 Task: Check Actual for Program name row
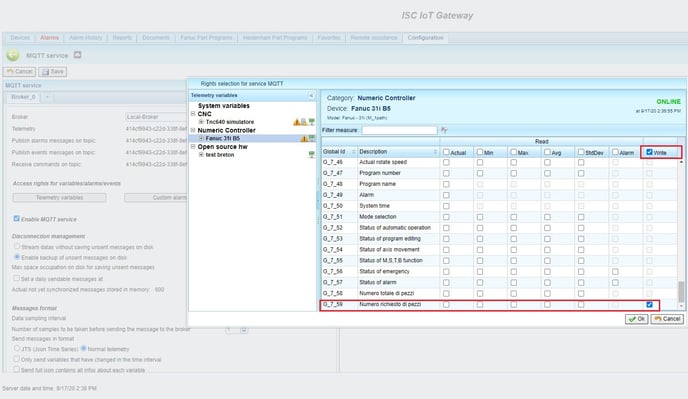pos(446,184)
